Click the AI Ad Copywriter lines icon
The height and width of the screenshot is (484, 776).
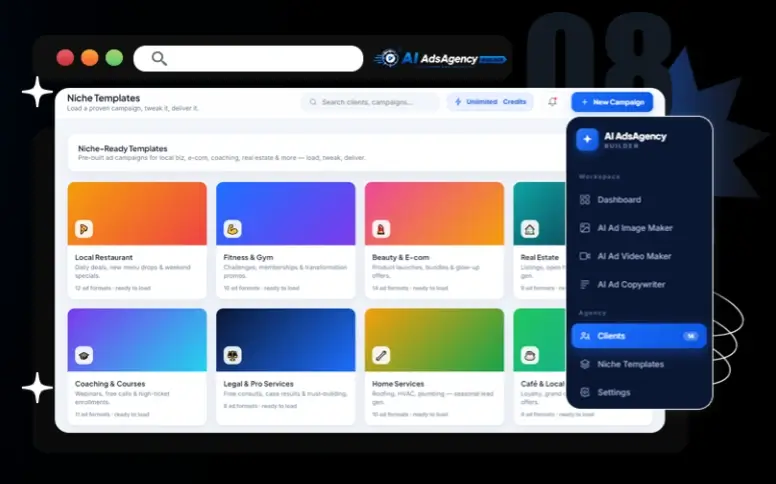point(584,284)
